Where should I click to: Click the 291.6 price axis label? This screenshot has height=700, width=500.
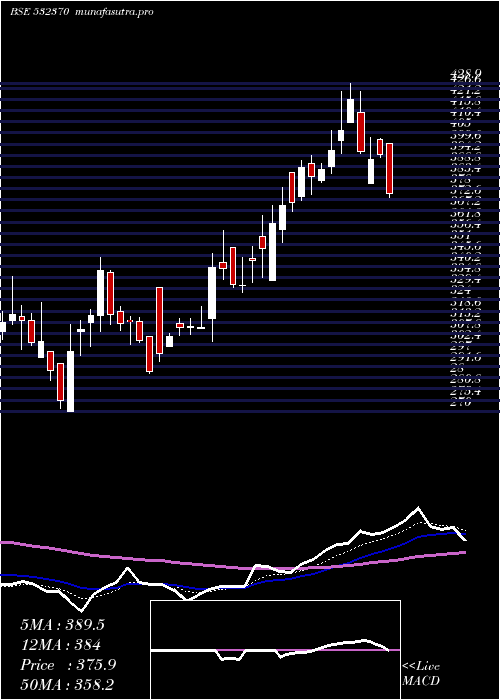pyautogui.click(x=466, y=359)
